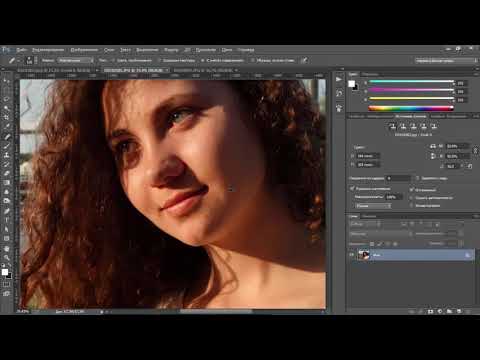Select the first clone source stamp icon
Image resolution: width=480 pixels, height=360 pixels.
click(393, 126)
